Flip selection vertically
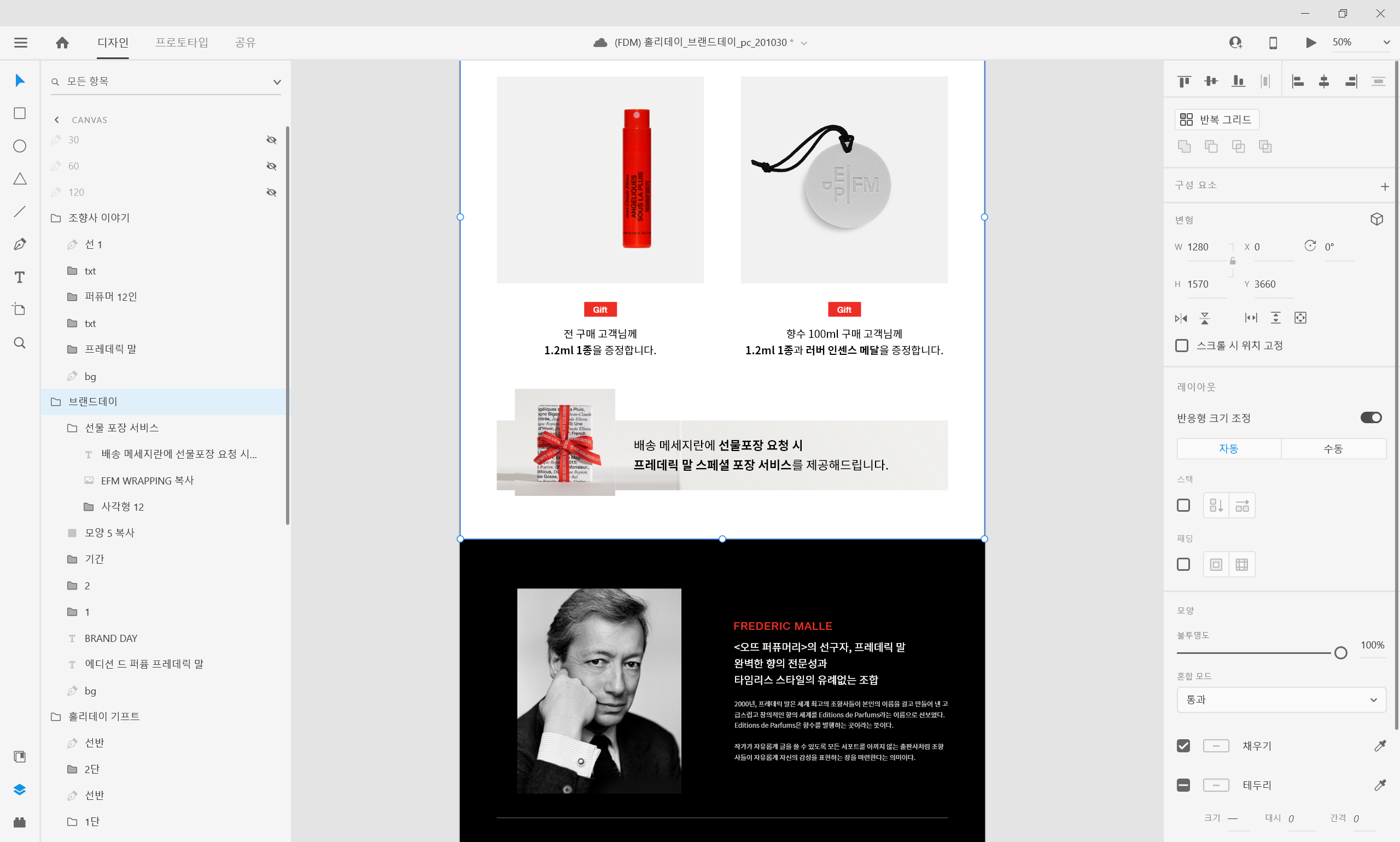The height and width of the screenshot is (842, 1400). coord(1205,318)
